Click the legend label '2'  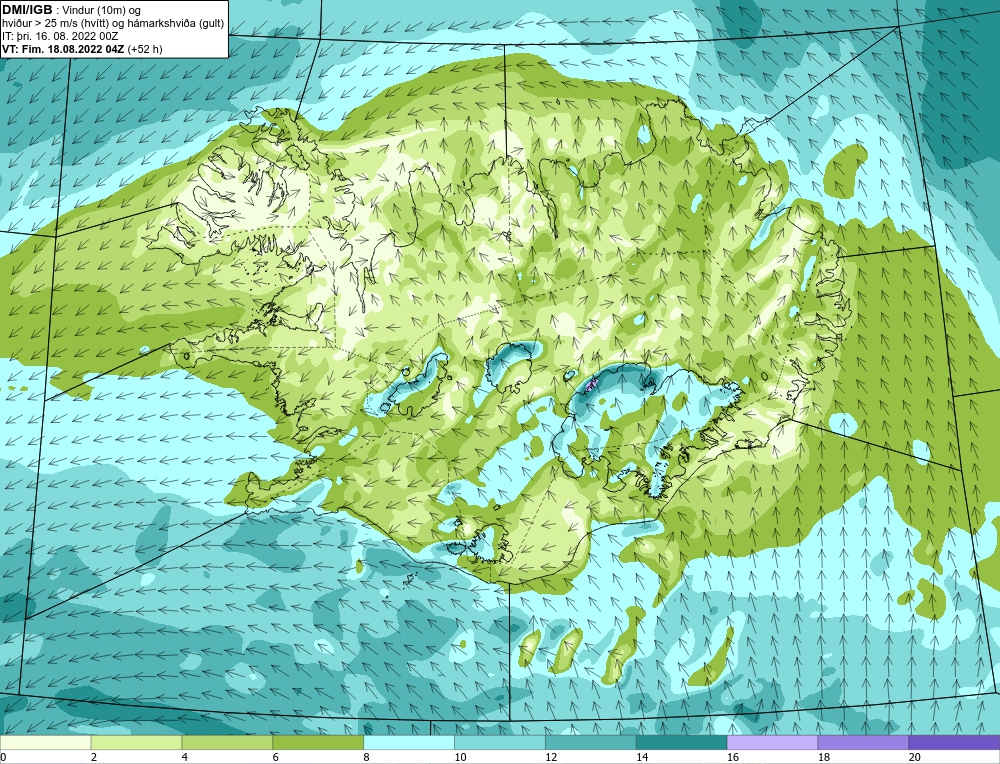coord(94,757)
